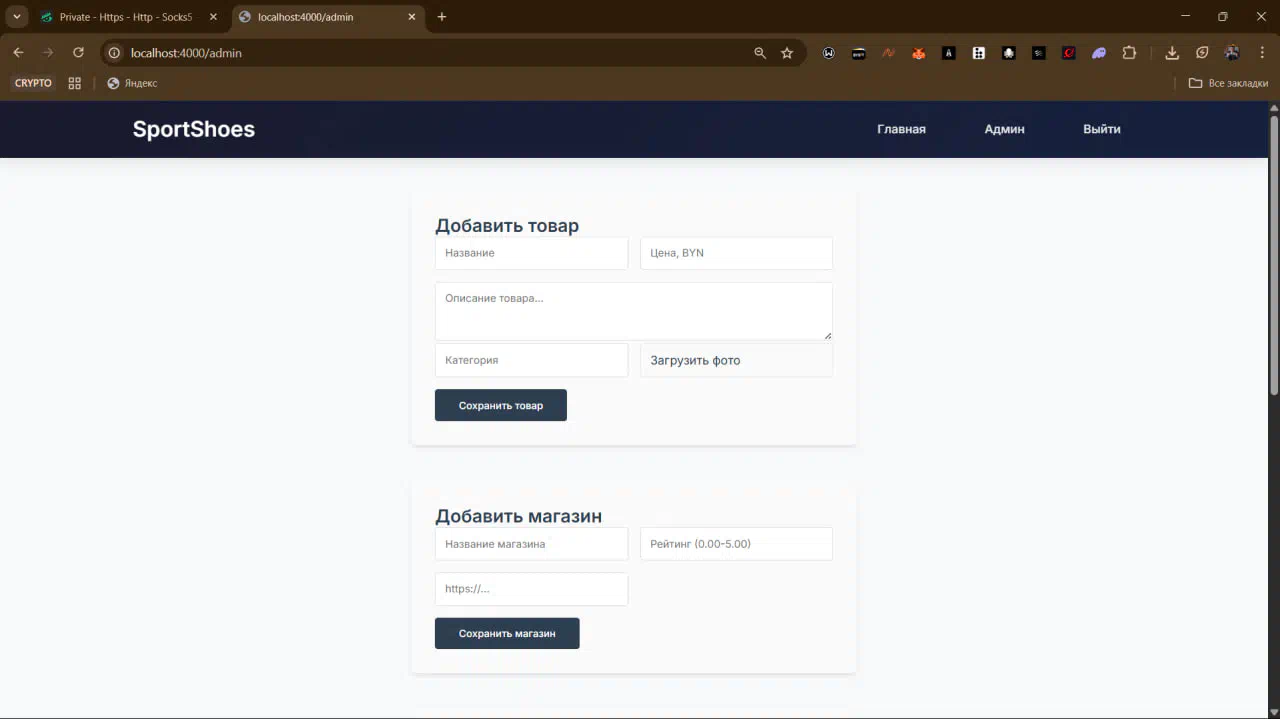Bookmark this page with the star icon

[x=787, y=53]
